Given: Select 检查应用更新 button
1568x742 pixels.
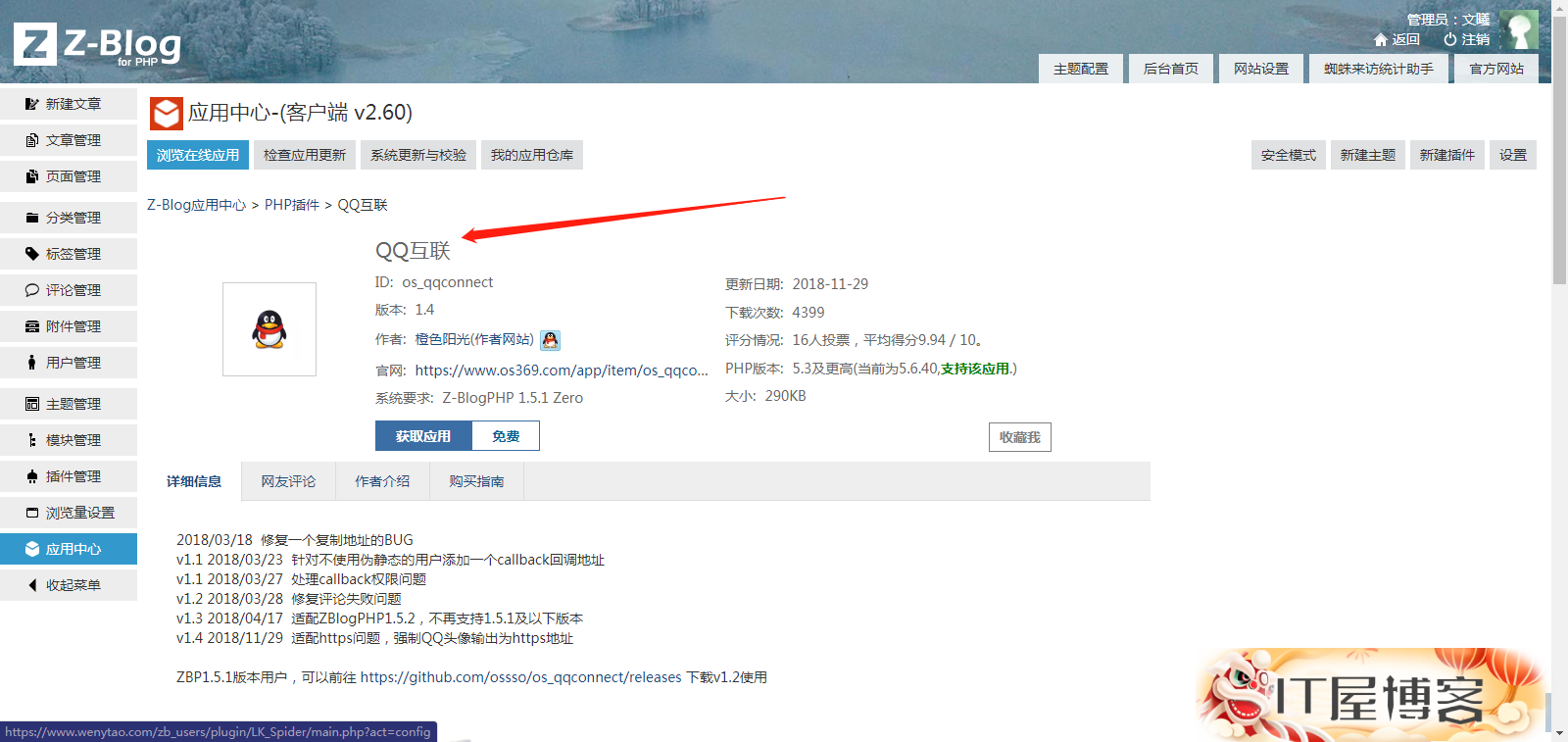Looking at the screenshot, I should 305,155.
